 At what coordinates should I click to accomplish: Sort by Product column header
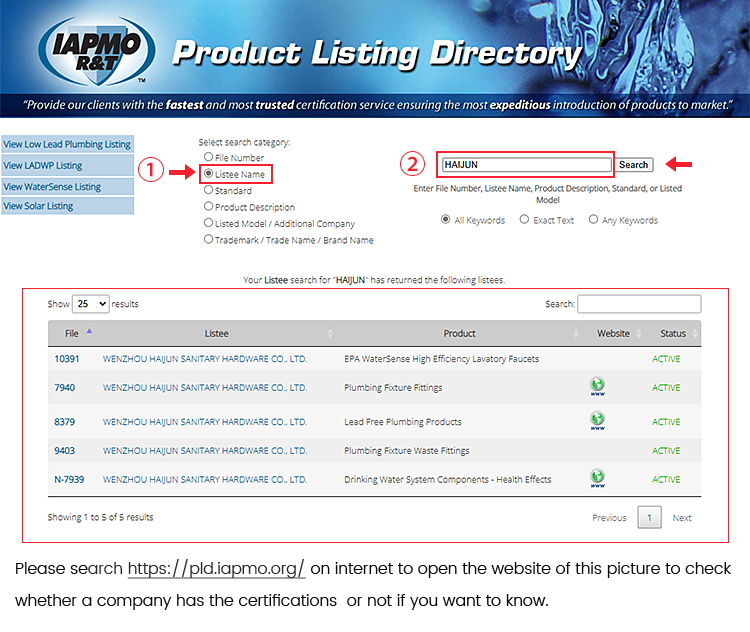pyautogui.click(x=459, y=333)
